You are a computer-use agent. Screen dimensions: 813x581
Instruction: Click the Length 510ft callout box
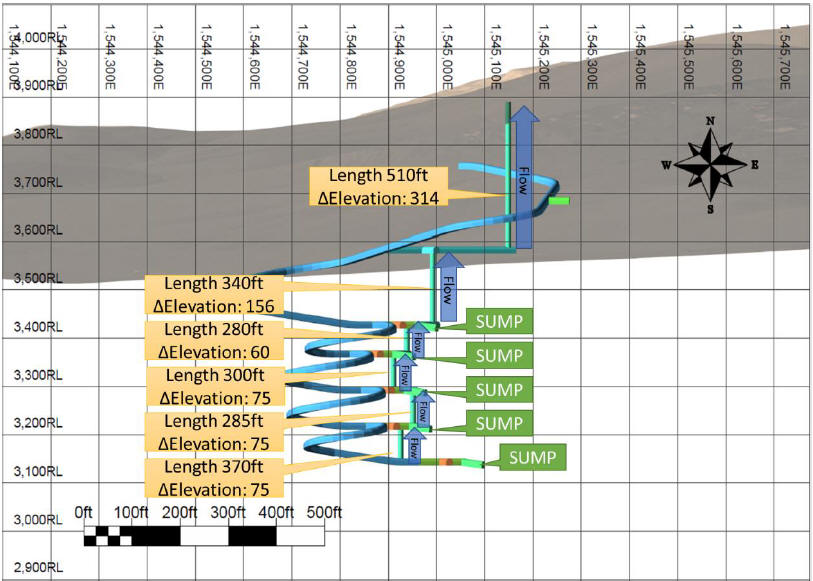pyautogui.click(x=379, y=187)
